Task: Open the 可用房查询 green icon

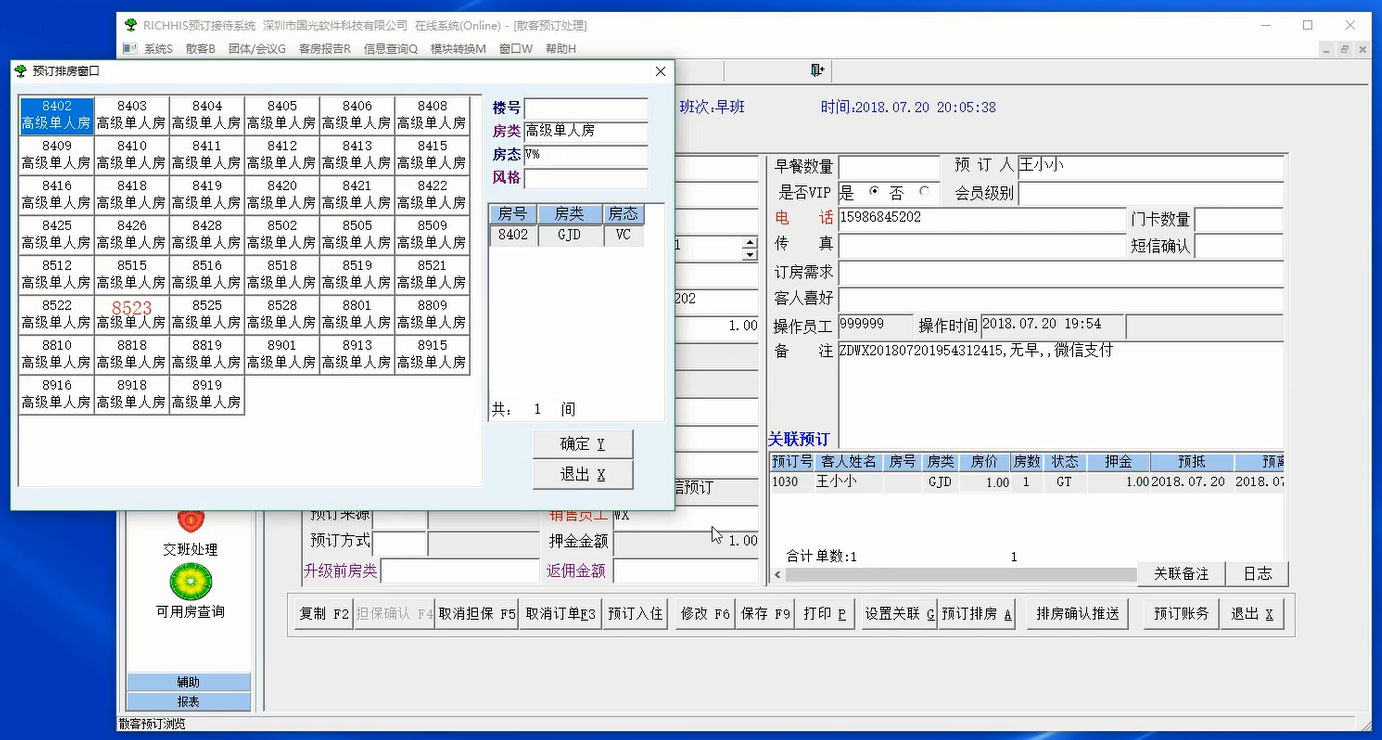Action: coord(190,581)
